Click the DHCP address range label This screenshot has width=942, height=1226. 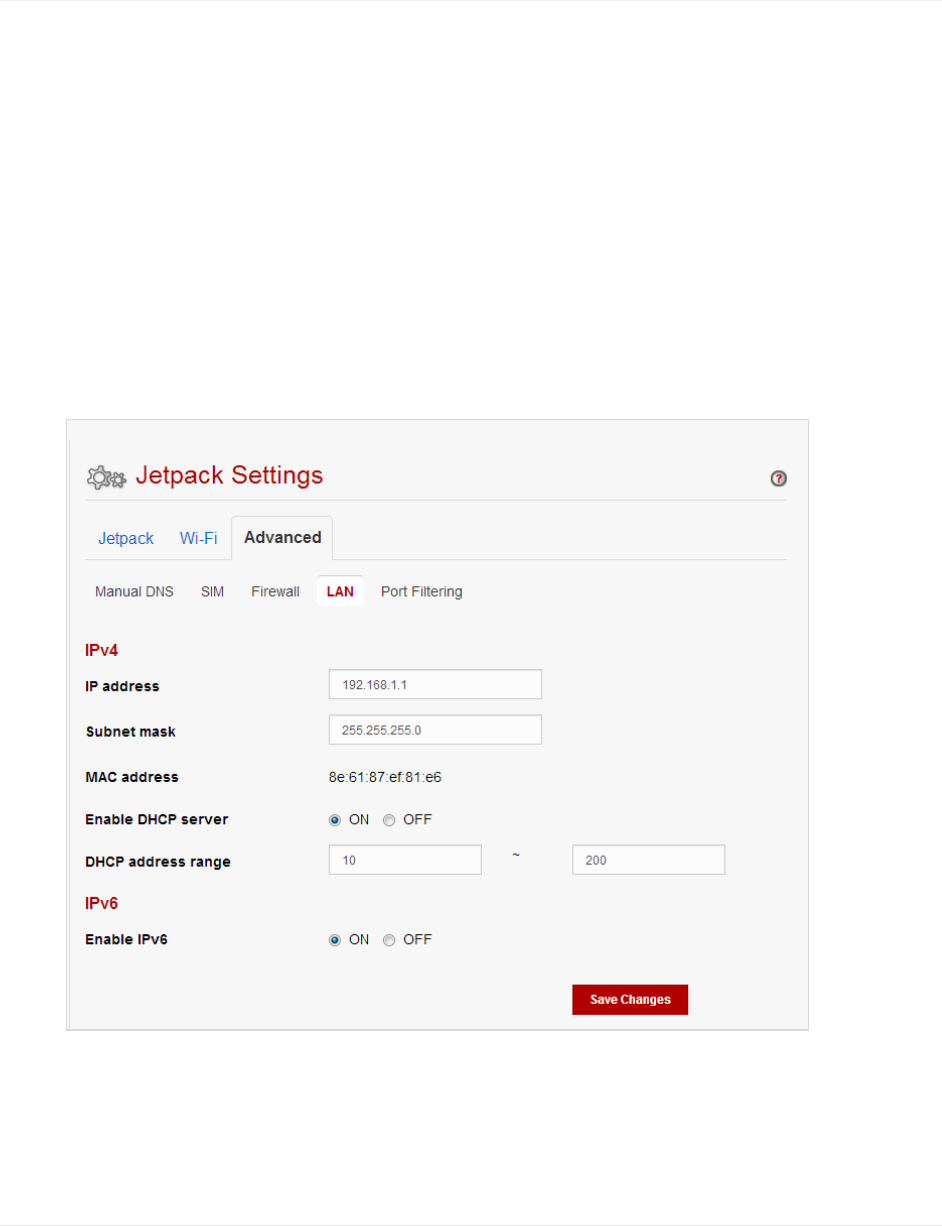pos(158,862)
